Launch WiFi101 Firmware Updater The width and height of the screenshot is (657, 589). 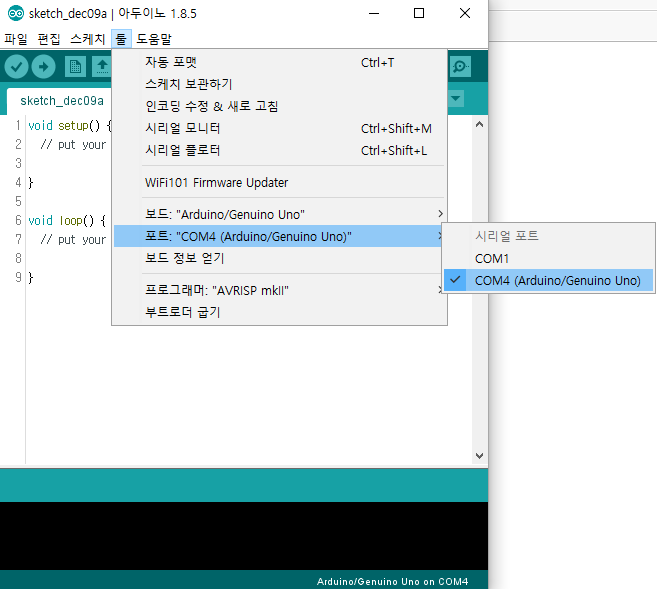(280, 183)
